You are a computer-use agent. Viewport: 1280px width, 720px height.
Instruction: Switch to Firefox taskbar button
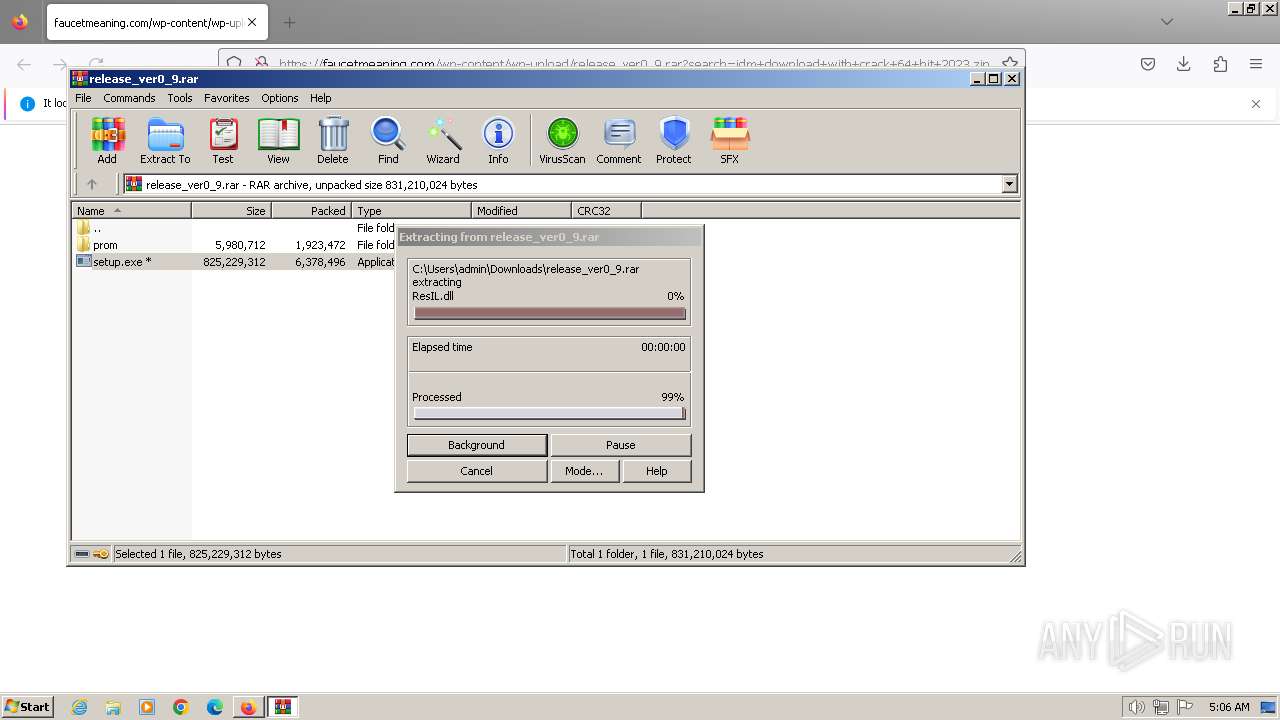tap(248, 707)
